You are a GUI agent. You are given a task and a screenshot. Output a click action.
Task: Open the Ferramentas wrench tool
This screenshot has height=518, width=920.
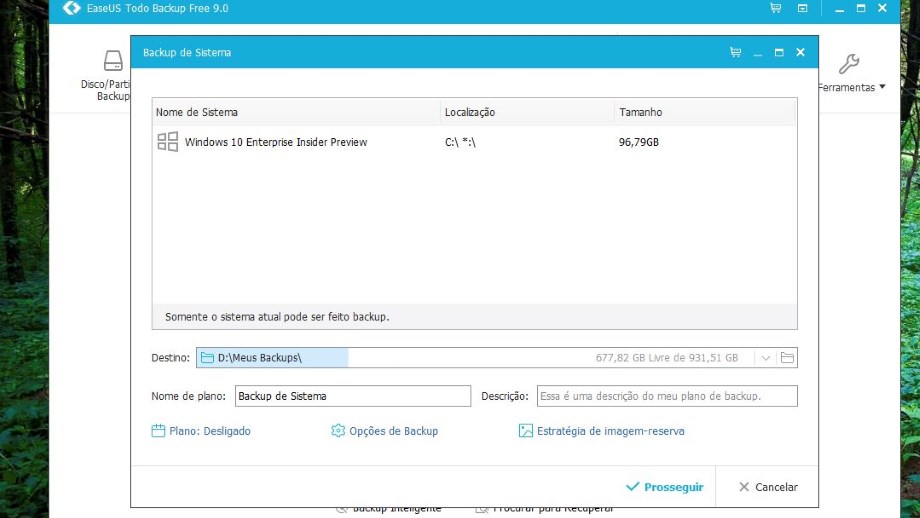[849, 65]
